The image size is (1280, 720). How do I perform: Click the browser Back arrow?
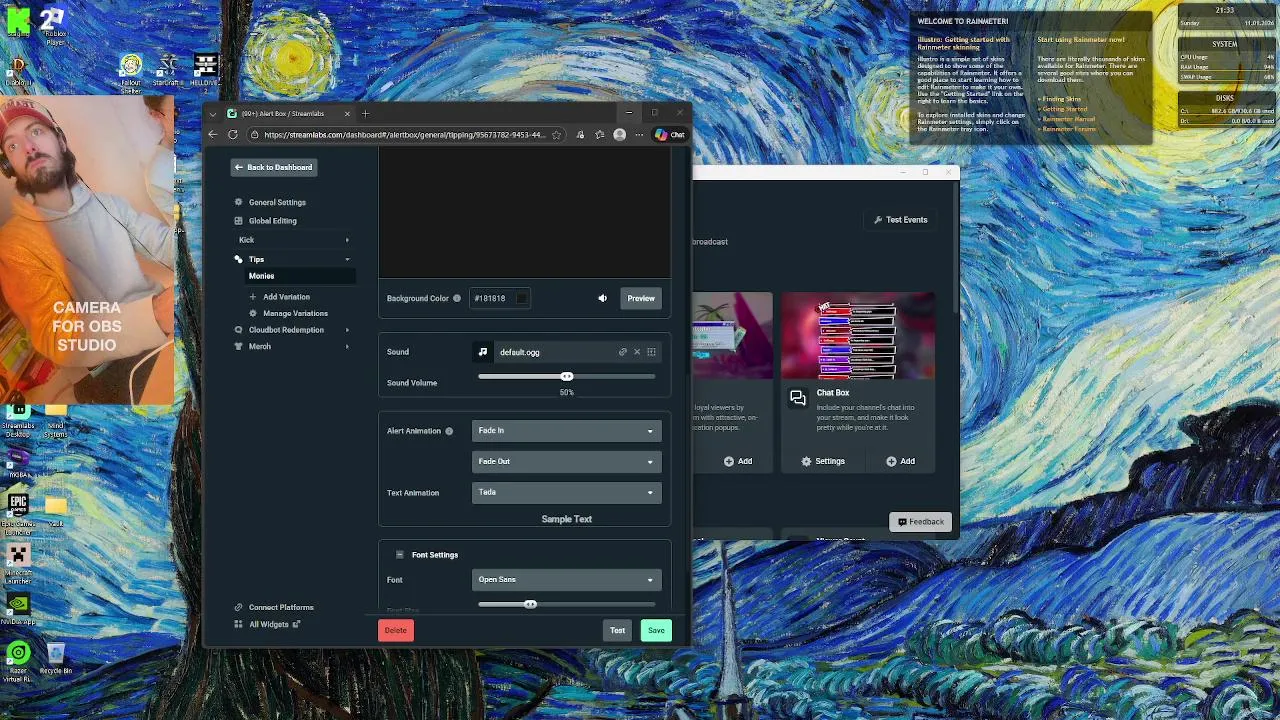[x=213, y=135]
